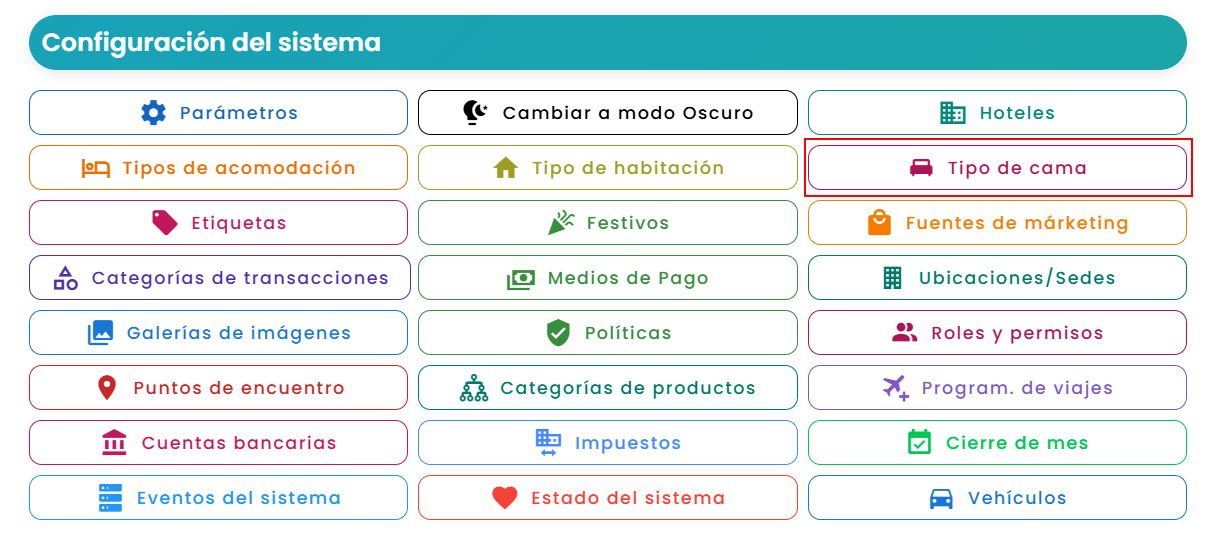Select Cuentas bancarias option
Screen dimensions: 1223x545
(x=219, y=443)
